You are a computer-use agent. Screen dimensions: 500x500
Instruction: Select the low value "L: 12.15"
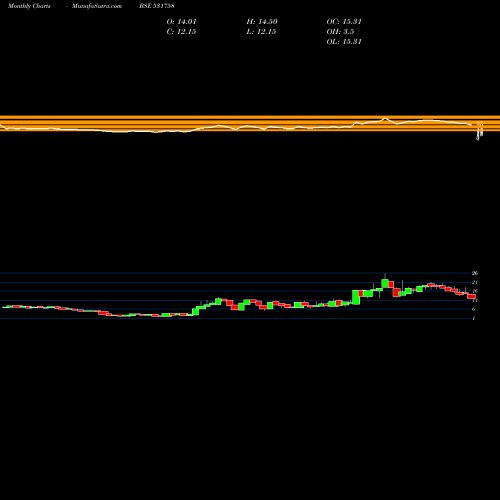tap(261, 31)
